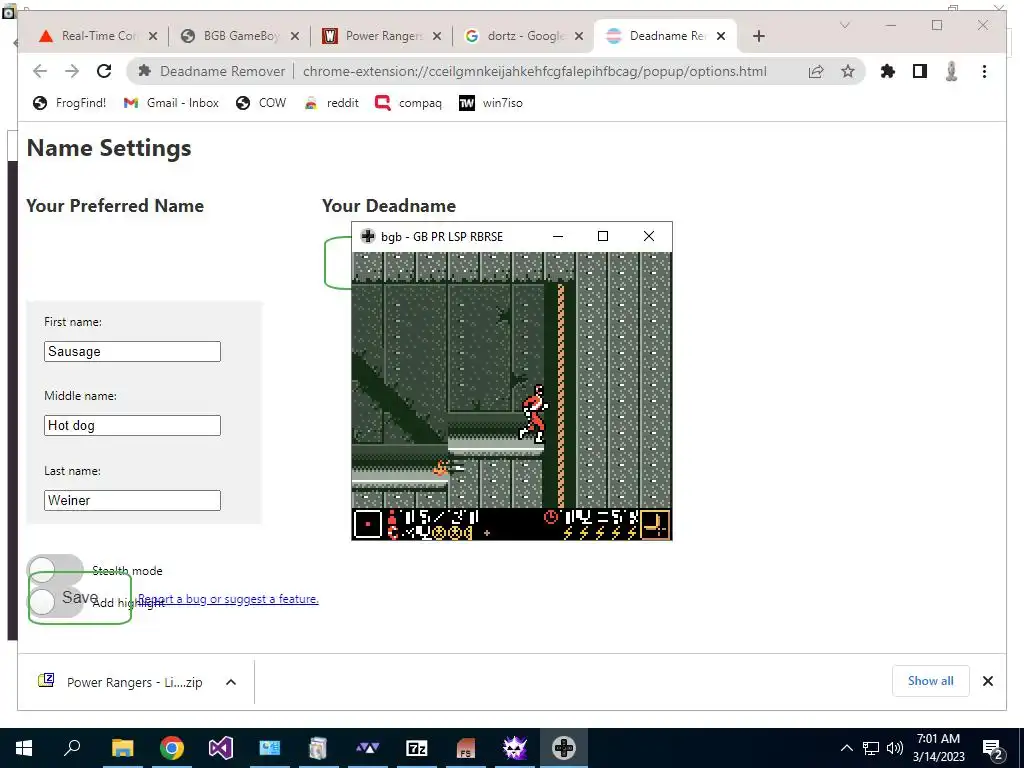Open the reddit bookmark

pos(331,103)
